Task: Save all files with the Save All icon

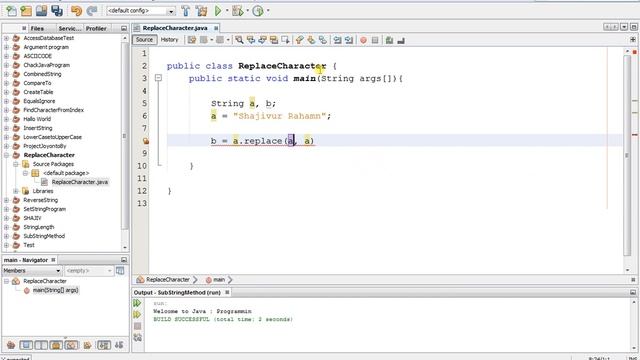Action: (57, 11)
